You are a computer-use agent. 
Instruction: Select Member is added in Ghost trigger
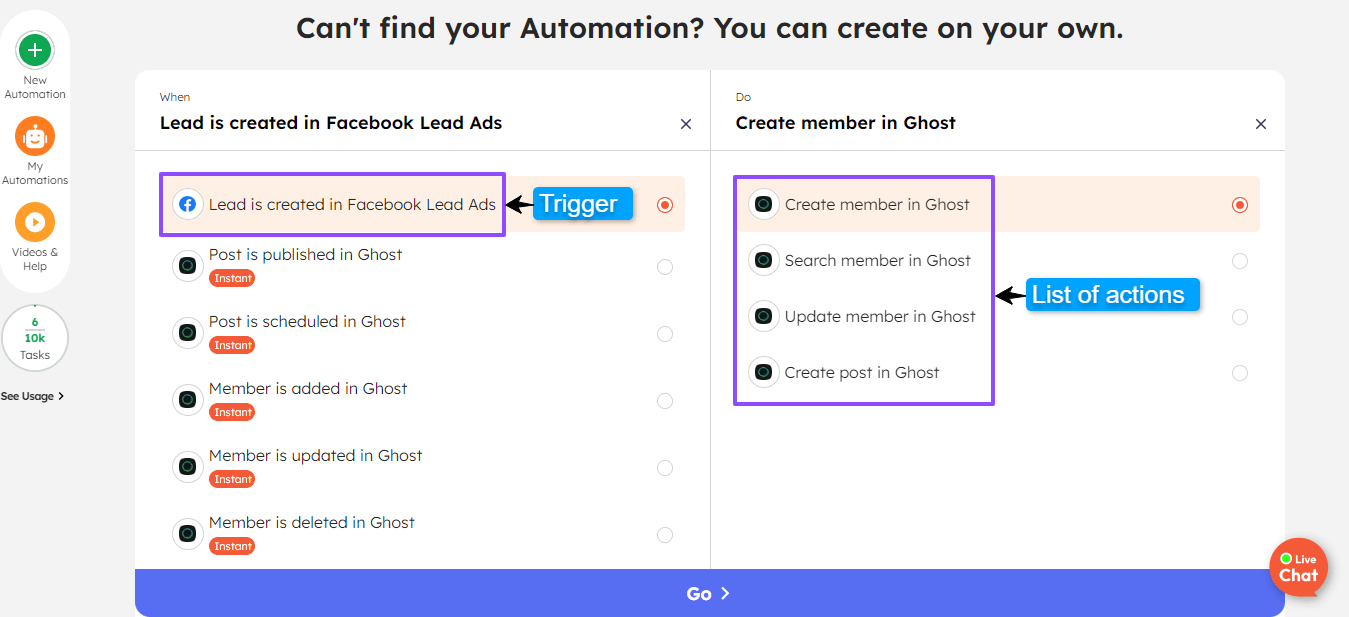308,388
